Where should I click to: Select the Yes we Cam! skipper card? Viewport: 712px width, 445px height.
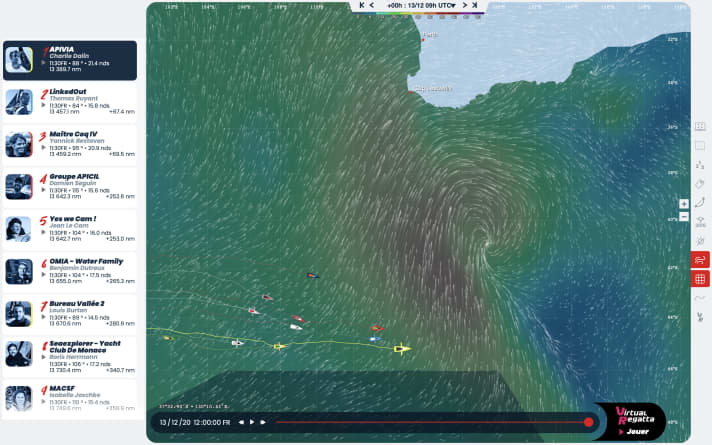click(x=70, y=229)
